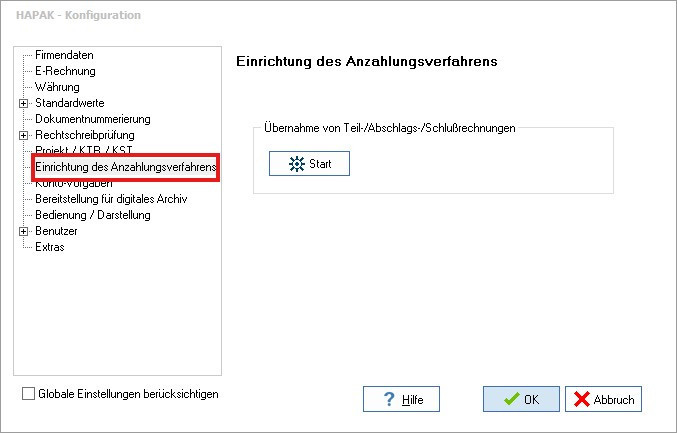Expand the Benutzer tree node
This screenshot has height=433, width=677.
[x=23, y=231]
